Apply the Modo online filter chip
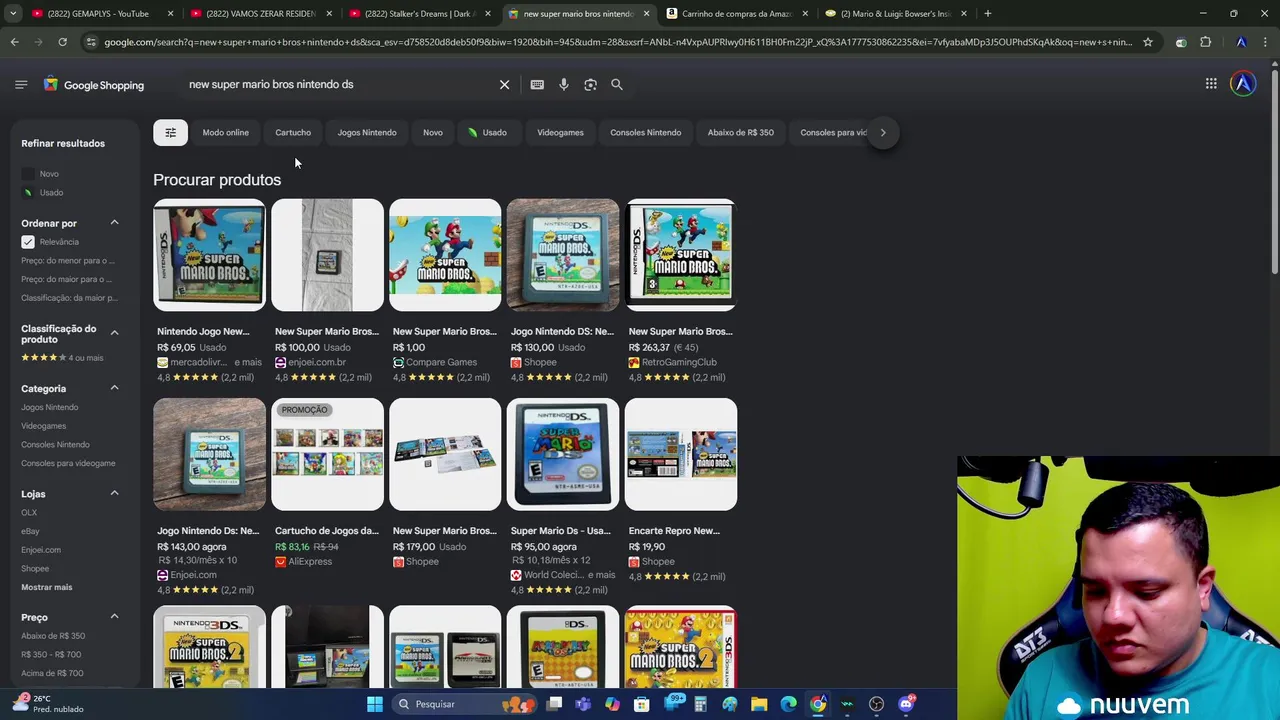This screenshot has width=1280, height=720. [x=225, y=132]
